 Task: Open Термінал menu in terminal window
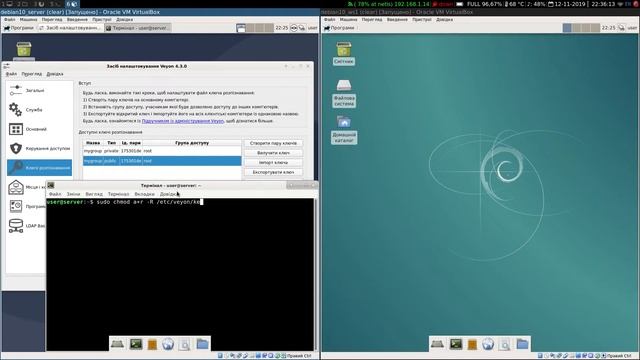tap(118, 194)
